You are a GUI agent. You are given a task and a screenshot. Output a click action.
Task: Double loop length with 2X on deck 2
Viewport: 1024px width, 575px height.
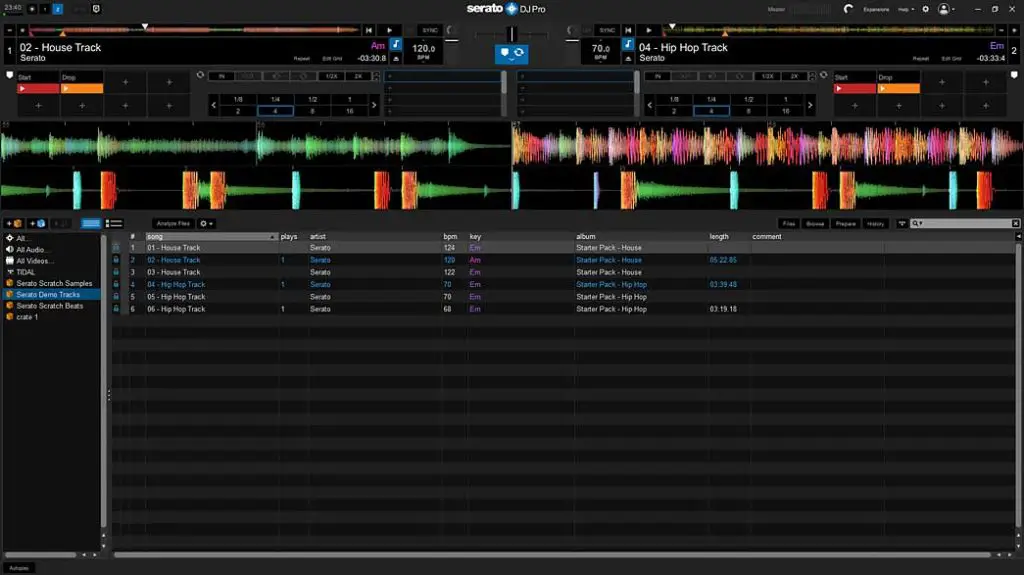[x=794, y=76]
